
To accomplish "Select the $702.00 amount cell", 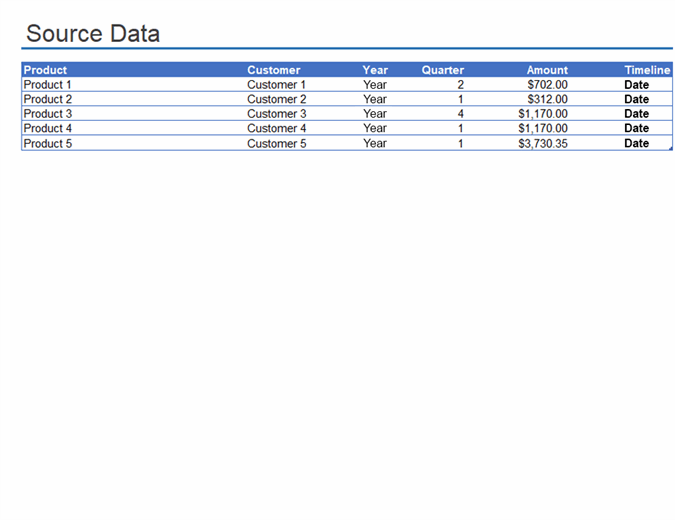I will click(x=548, y=84).
